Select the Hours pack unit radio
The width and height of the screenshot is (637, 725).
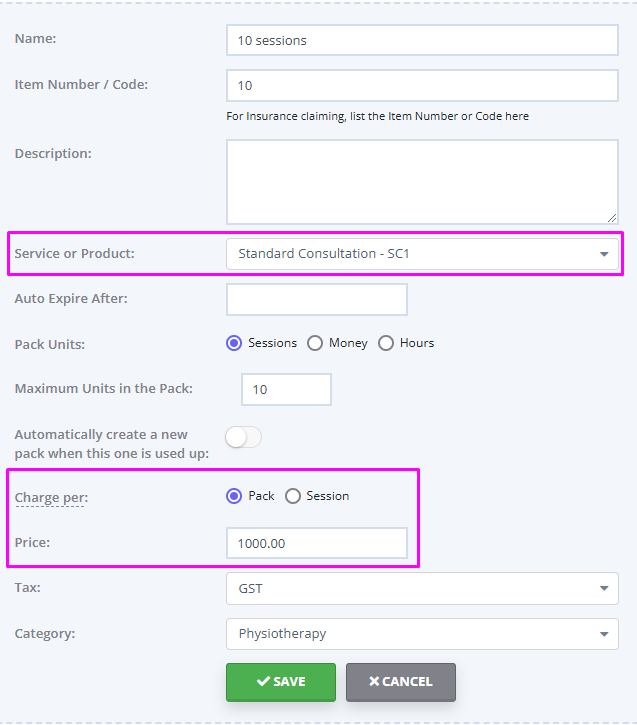pos(386,343)
